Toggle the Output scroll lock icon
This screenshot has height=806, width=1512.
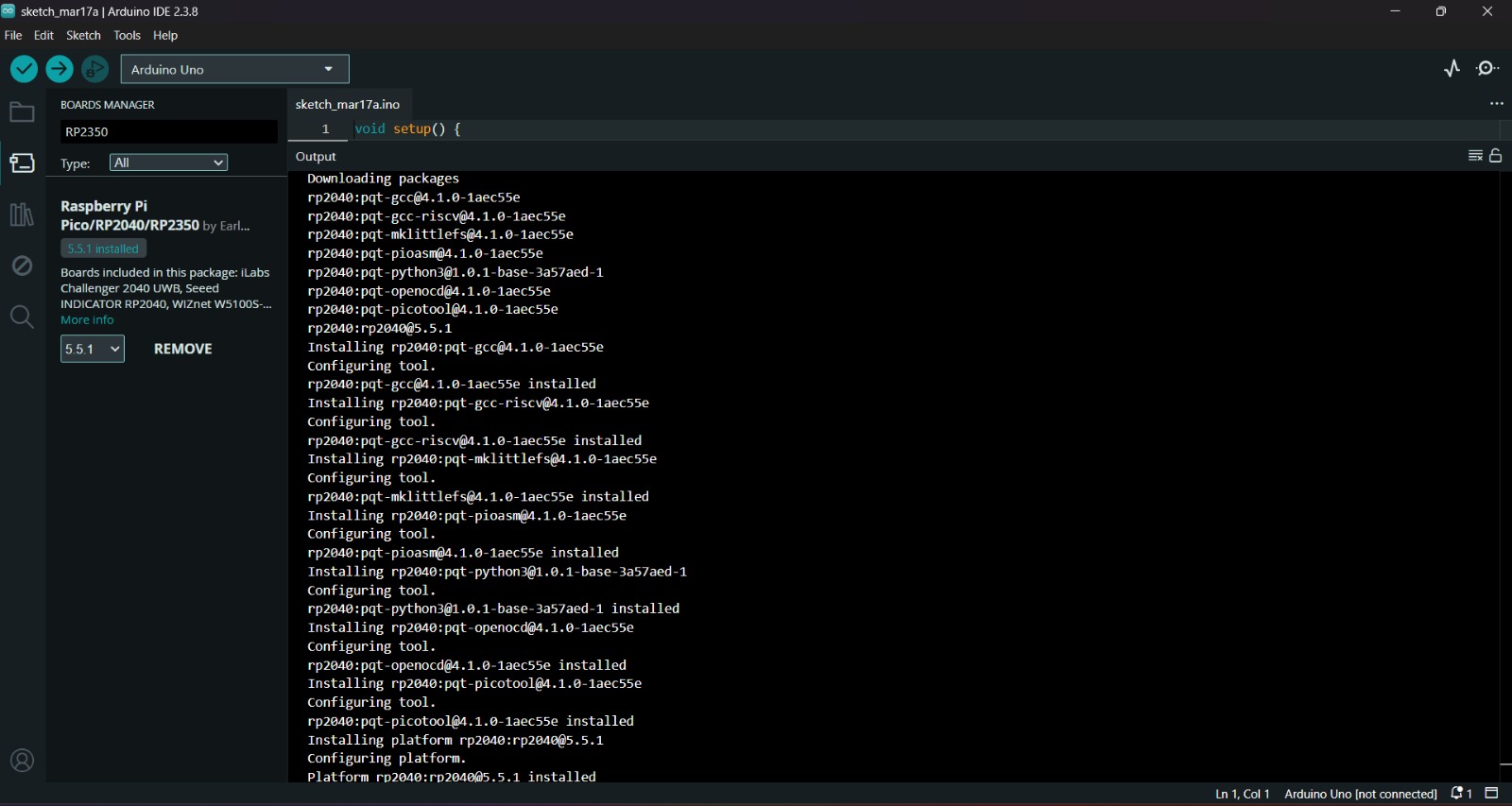point(1496,156)
